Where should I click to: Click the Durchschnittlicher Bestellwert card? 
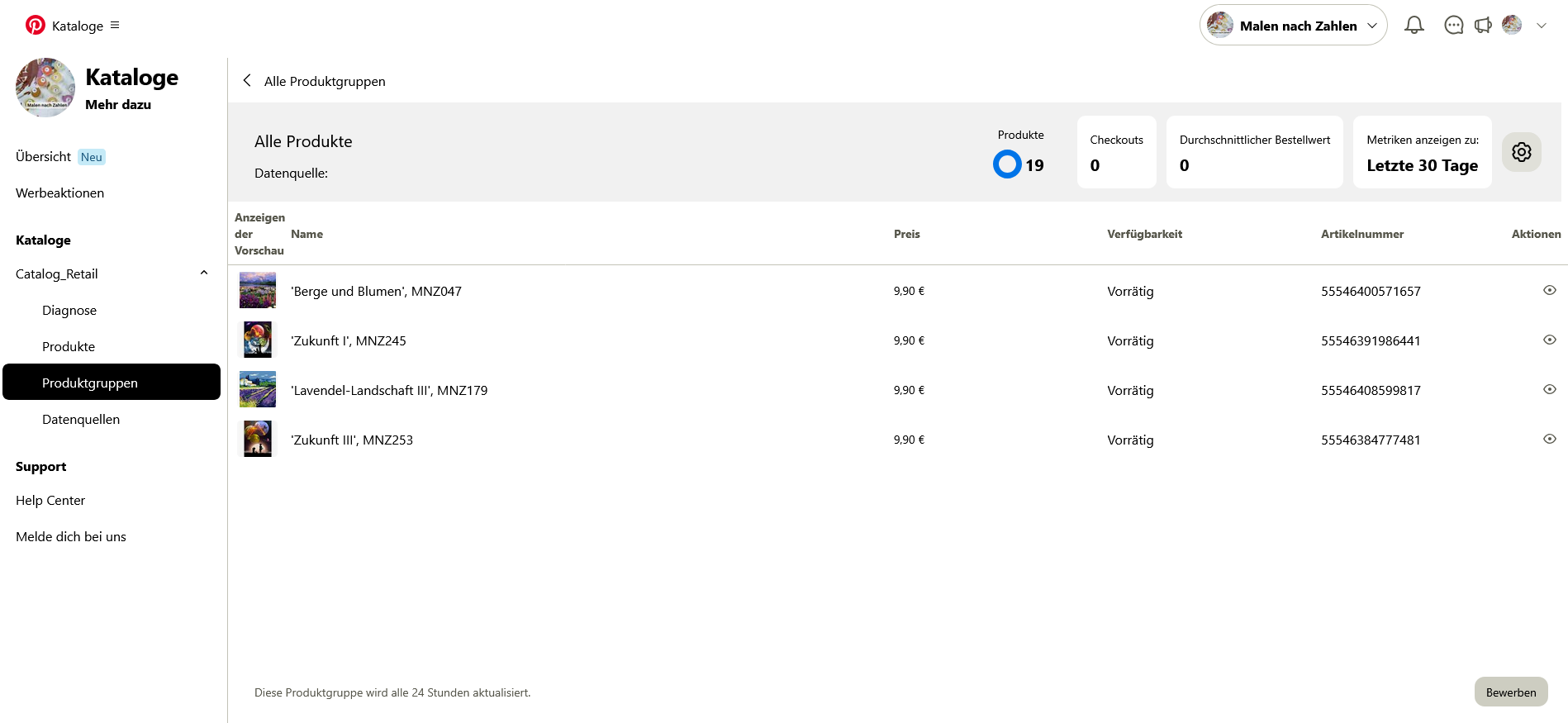click(1255, 152)
